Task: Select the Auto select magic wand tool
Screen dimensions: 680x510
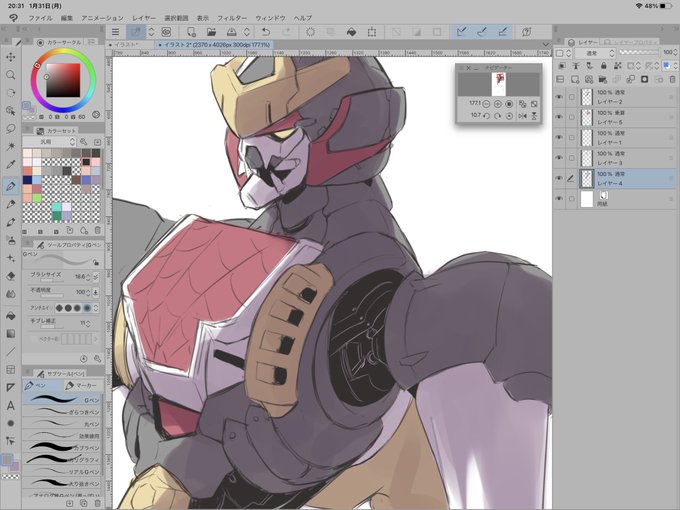Action: (10, 147)
